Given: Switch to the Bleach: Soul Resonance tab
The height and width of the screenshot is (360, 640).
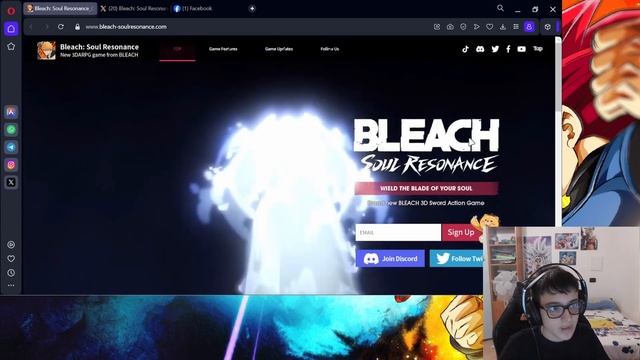Looking at the screenshot, I should coord(60,9).
